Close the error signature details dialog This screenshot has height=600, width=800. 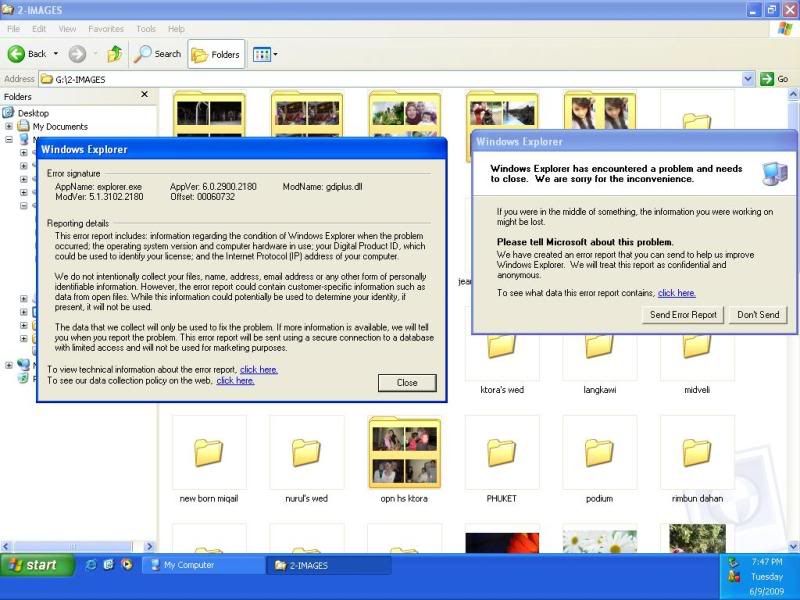(x=407, y=383)
